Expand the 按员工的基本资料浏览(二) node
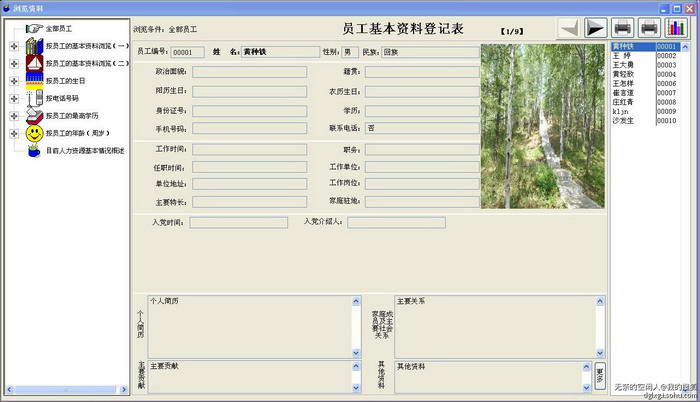The height and width of the screenshot is (402, 700). click(14, 63)
